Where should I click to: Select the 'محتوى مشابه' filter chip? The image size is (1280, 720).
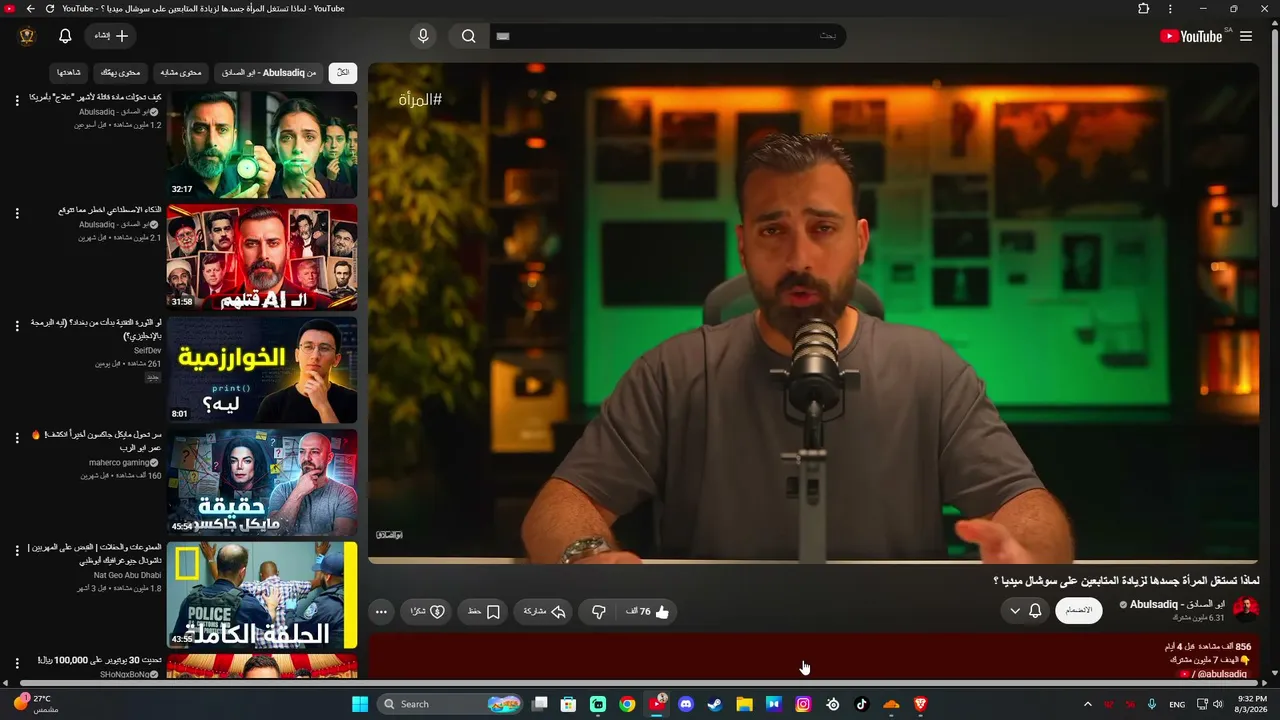click(x=181, y=73)
